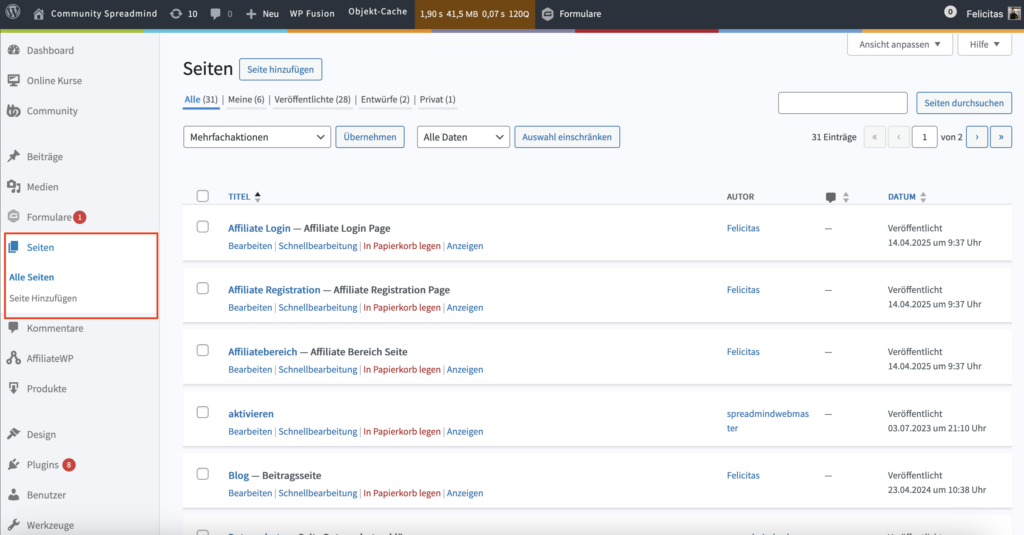Image resolution: width=1024 pixels, height=535 pixels.
Task: Select the Affiliatebereich page checkbox
Action: (x=203, y=350)
